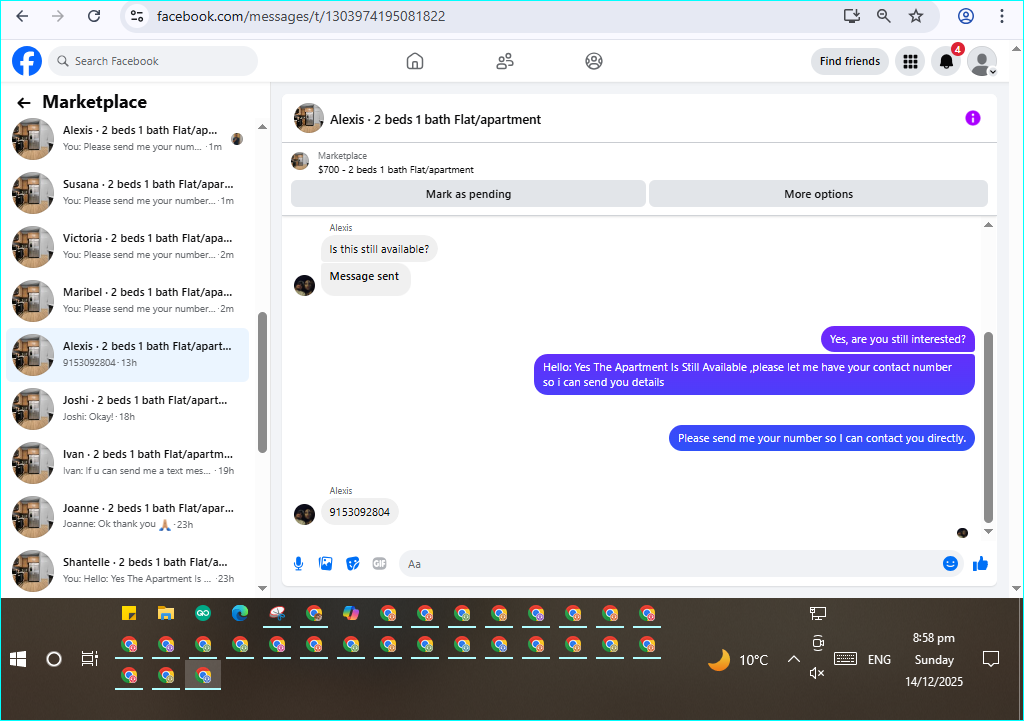Image resolution: width=1024 pixels, height=721 pixels.
Task: Click the chat scrollbar thumb
Action: point(988,428)
